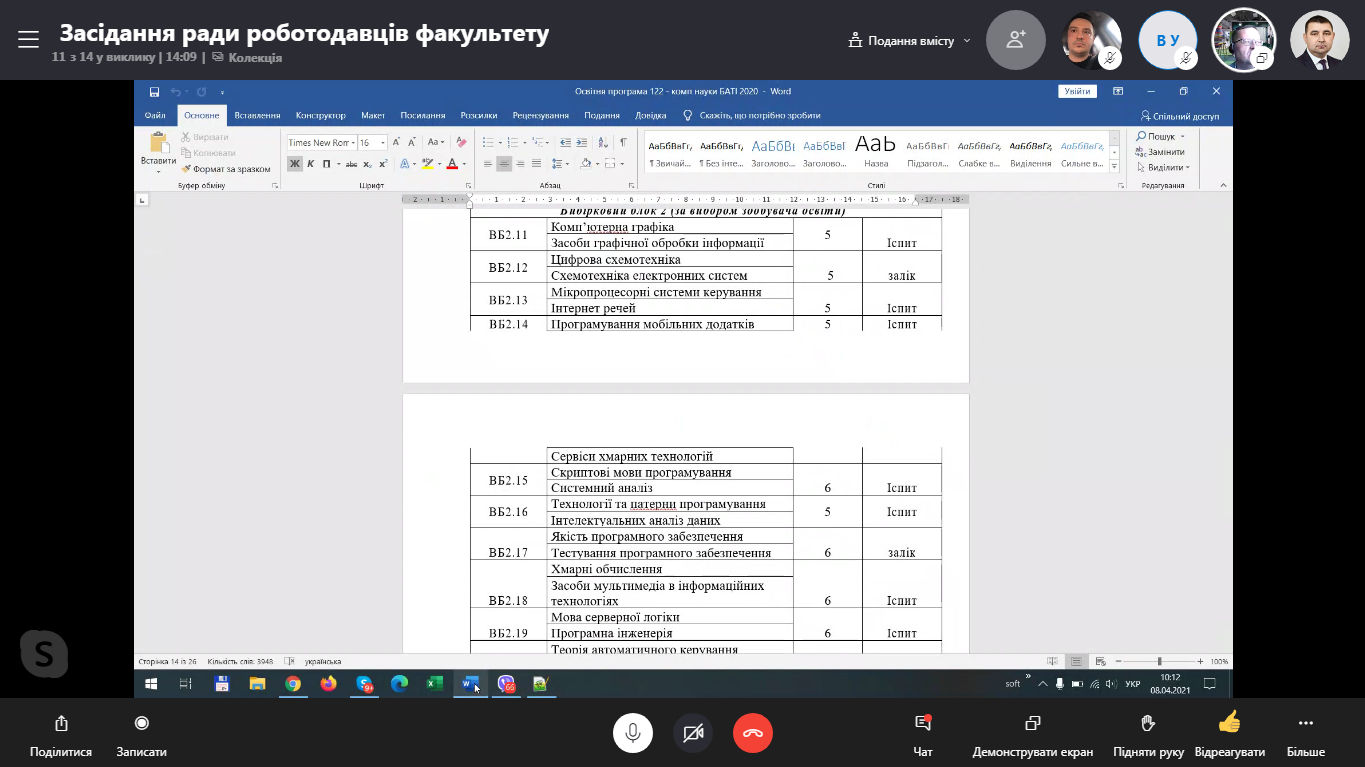Switch to the Посилання tab
This screenshot has width=1365, height=767.
click(x=422, y=115)
